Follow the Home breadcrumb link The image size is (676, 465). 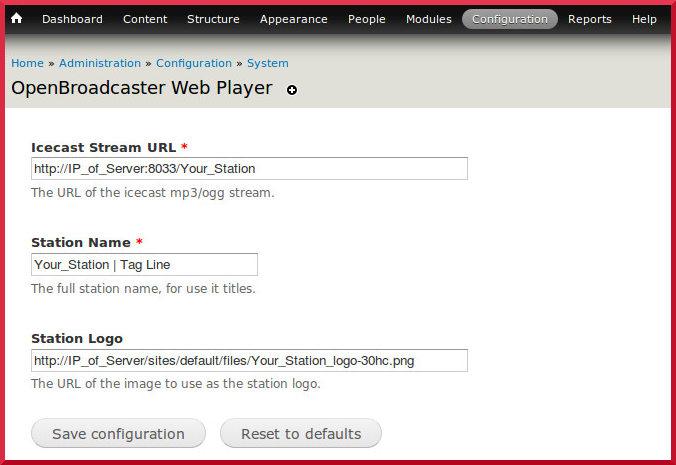(27, 63)
